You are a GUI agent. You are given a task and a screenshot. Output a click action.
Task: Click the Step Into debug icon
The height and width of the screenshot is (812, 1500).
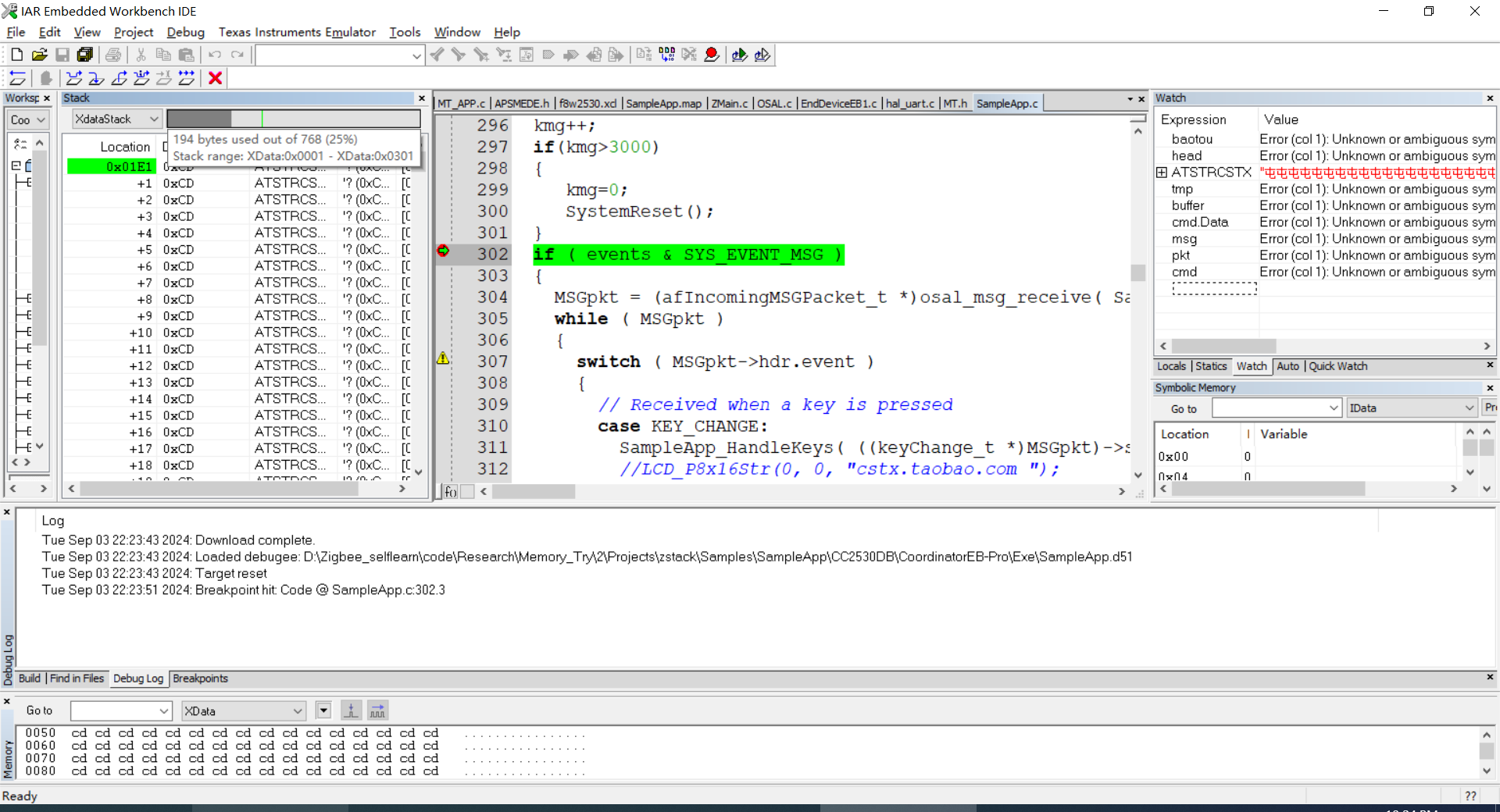point(96,78)
